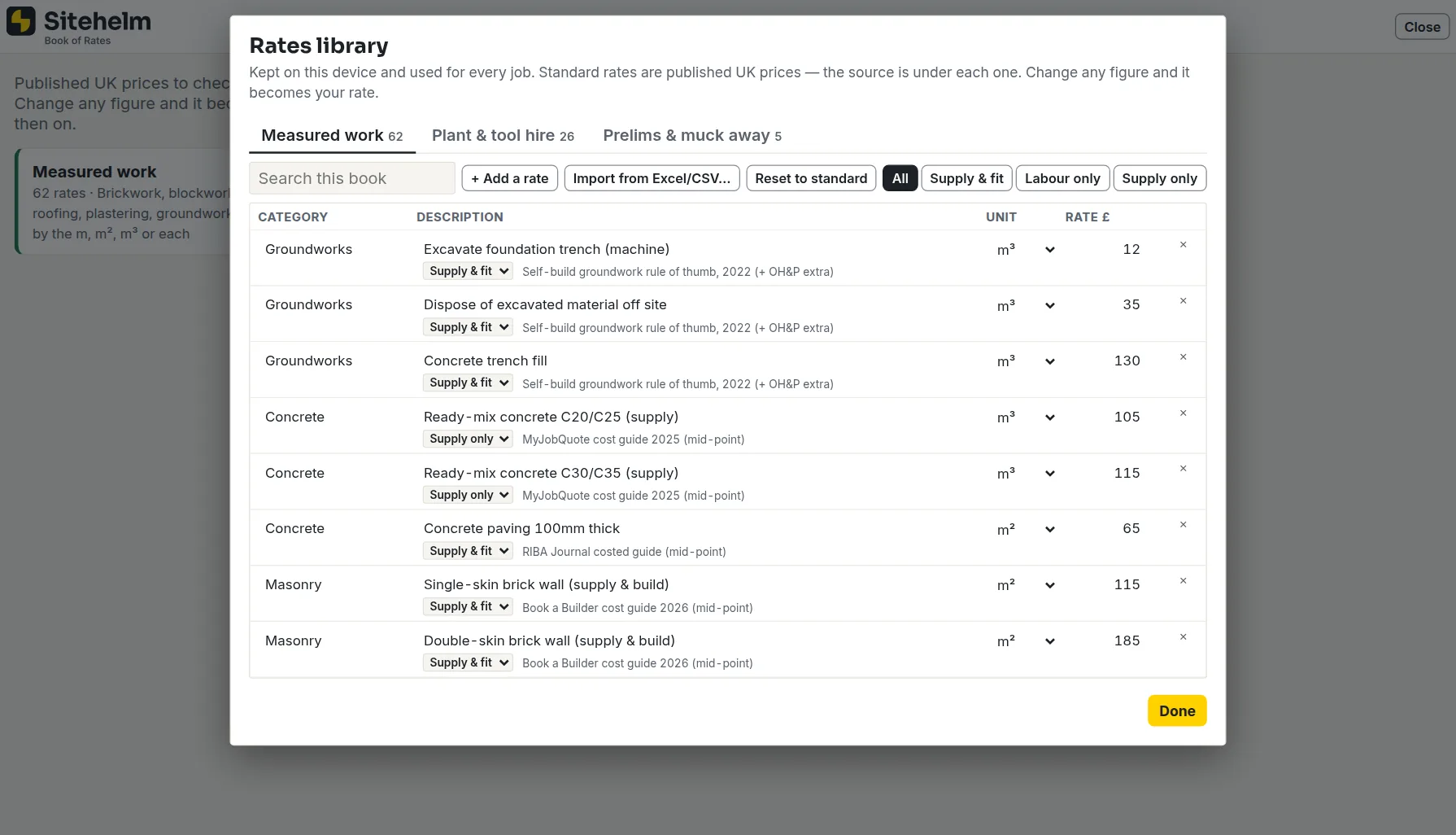
Task: Click Reset to standard button
Action: (x=811, y=178)
